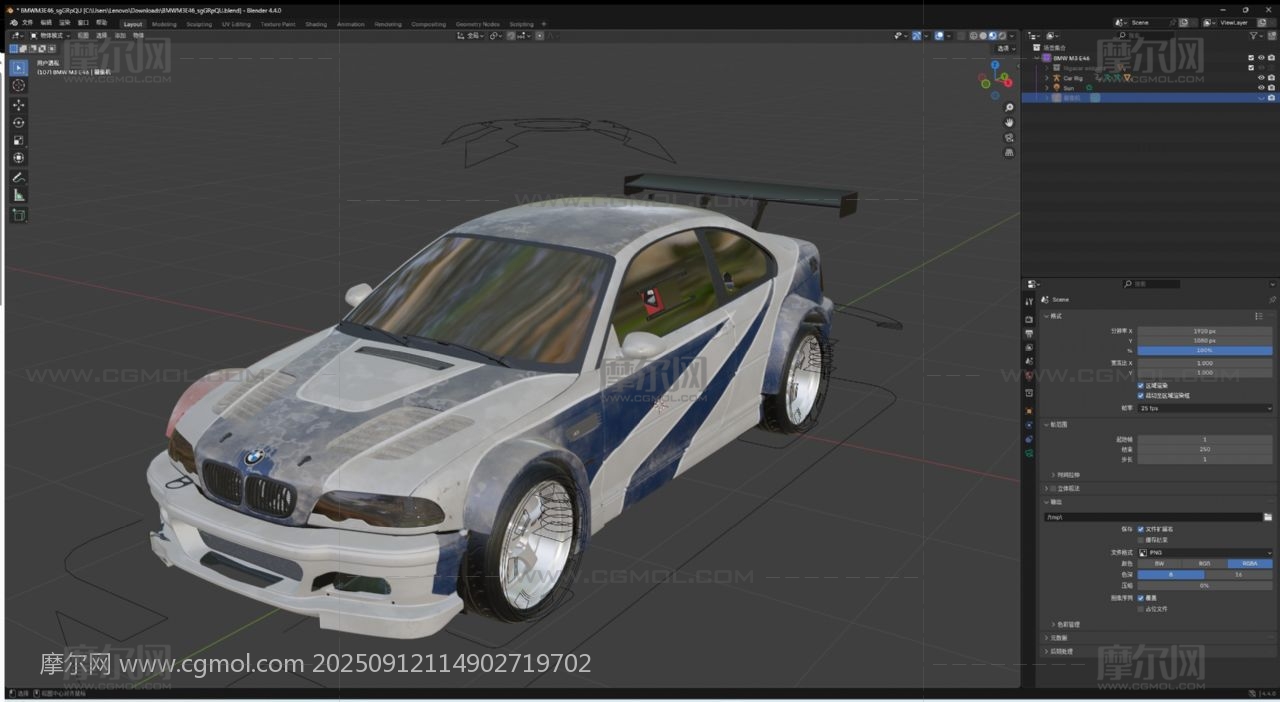
Task: Switch to solid viewport shading
Action: (x=983, y=36)
